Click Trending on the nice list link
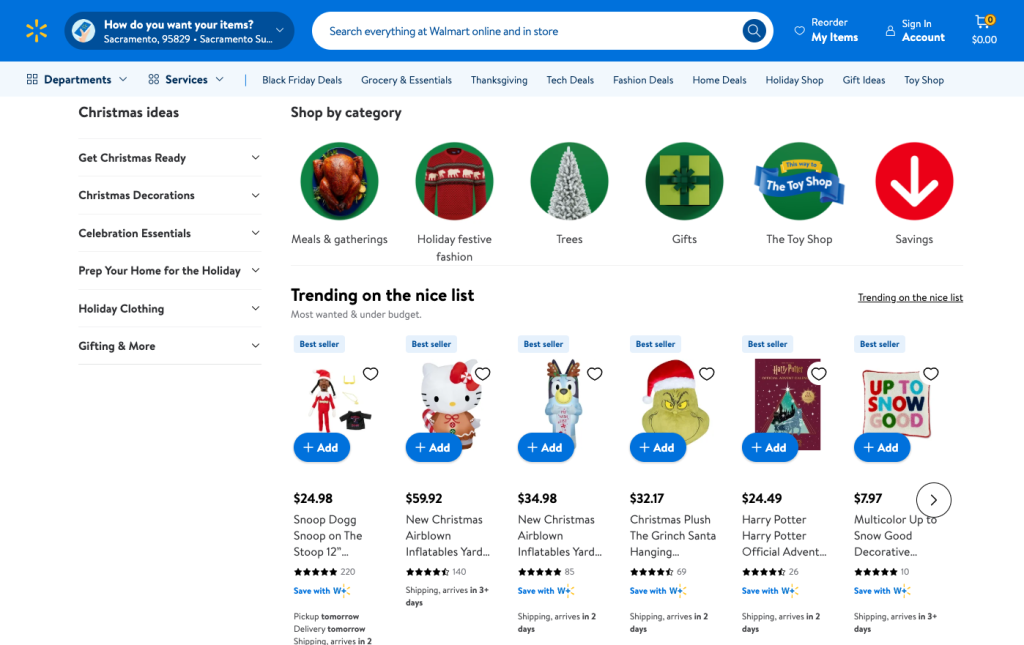Image resolution: width=1024 pixels, height=645 pixels. [x=910, y=297]
